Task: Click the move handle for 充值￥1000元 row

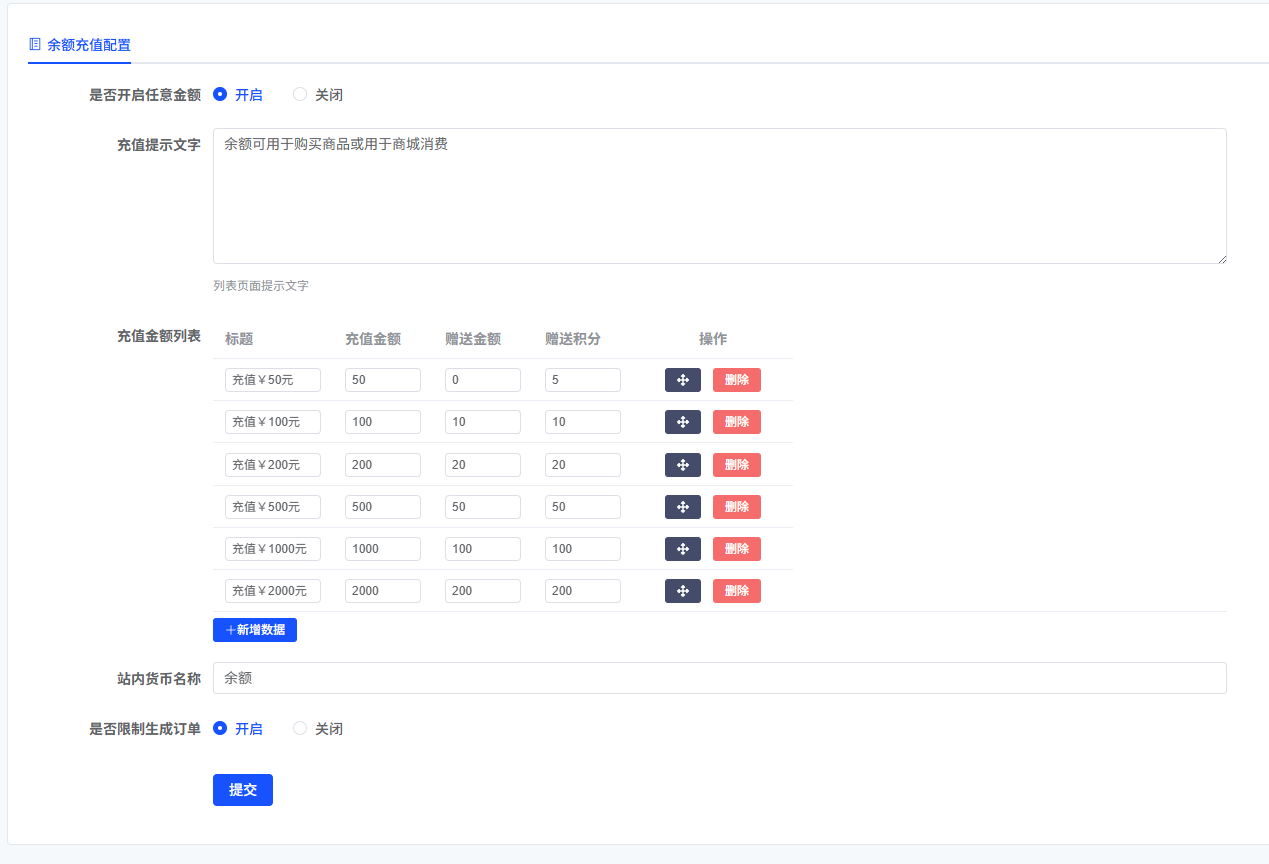Action: (x=683, y=548)
